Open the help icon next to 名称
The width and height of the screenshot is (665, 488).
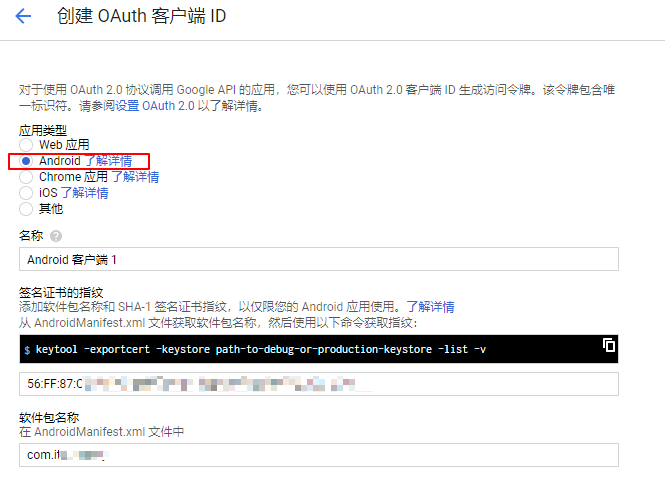pos(56,236)
